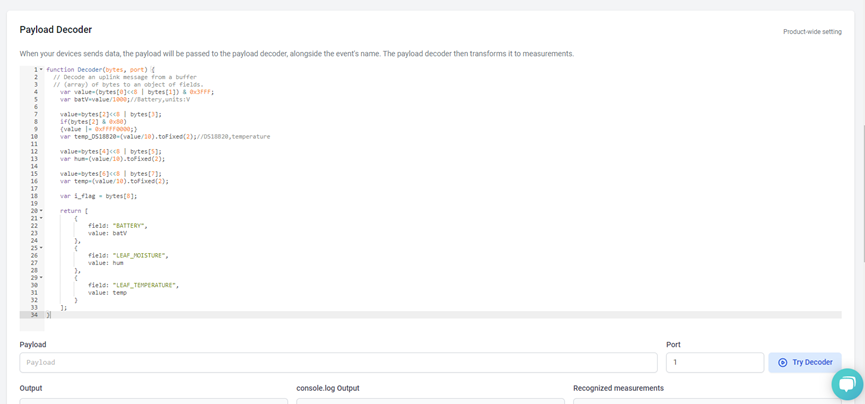Collapse the return array fold arrow at line 20

(41, 211)
